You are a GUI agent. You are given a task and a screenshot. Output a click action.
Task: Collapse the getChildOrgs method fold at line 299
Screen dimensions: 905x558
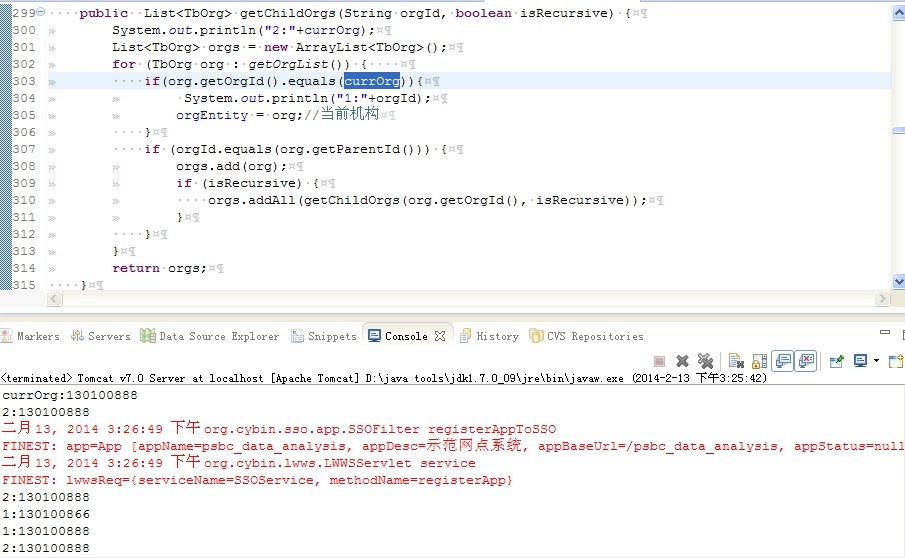[x=41, y=12]
